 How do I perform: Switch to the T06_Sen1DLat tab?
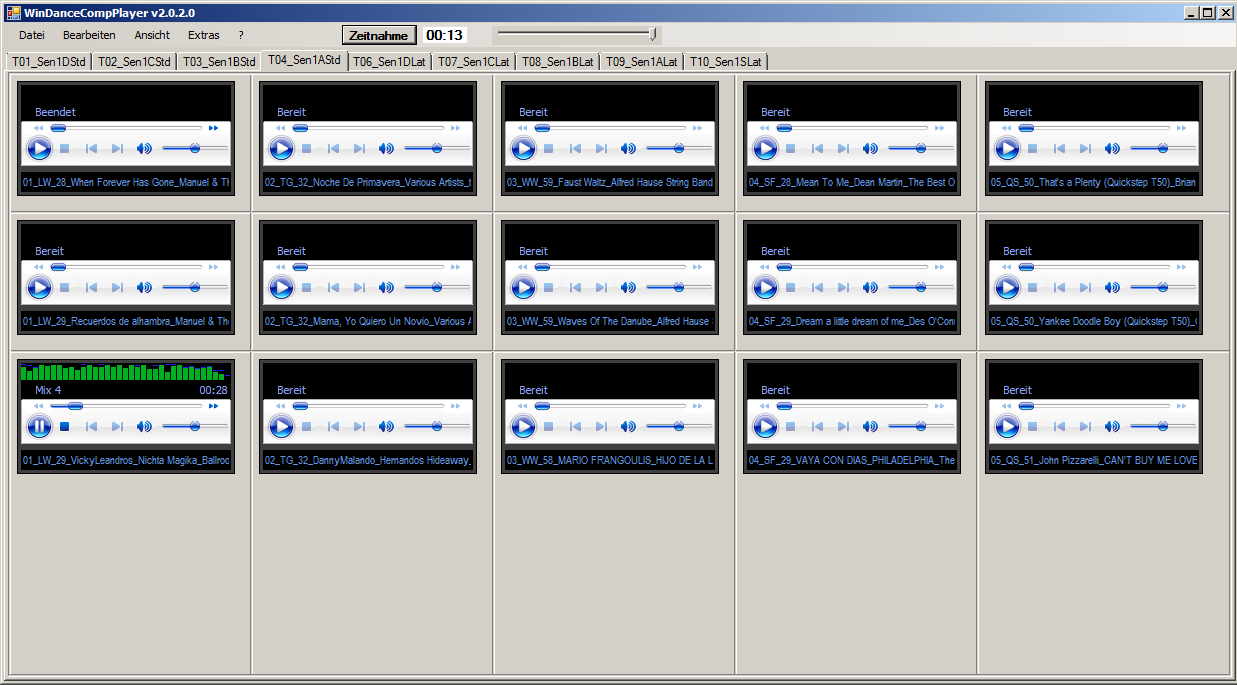pos(389,62)
